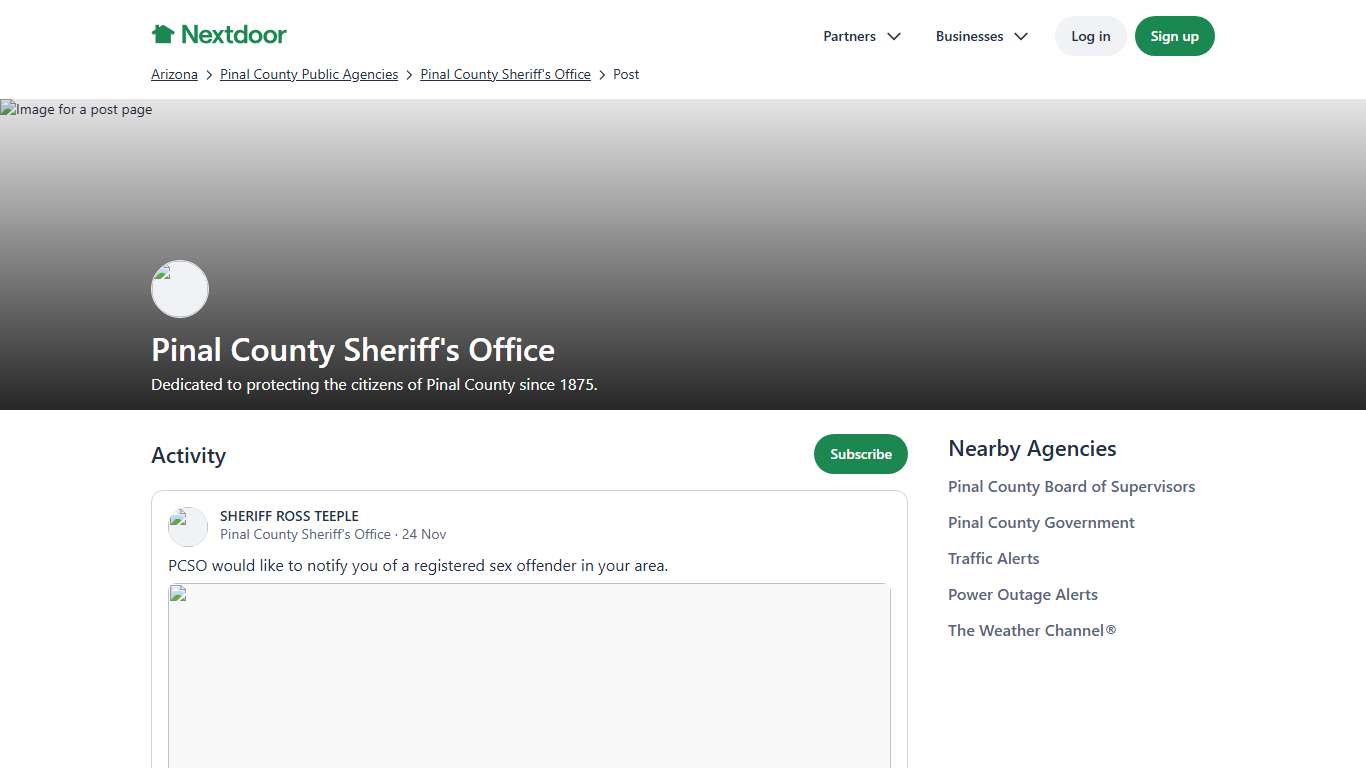Click the Sign up button

tap(1174, 35)
